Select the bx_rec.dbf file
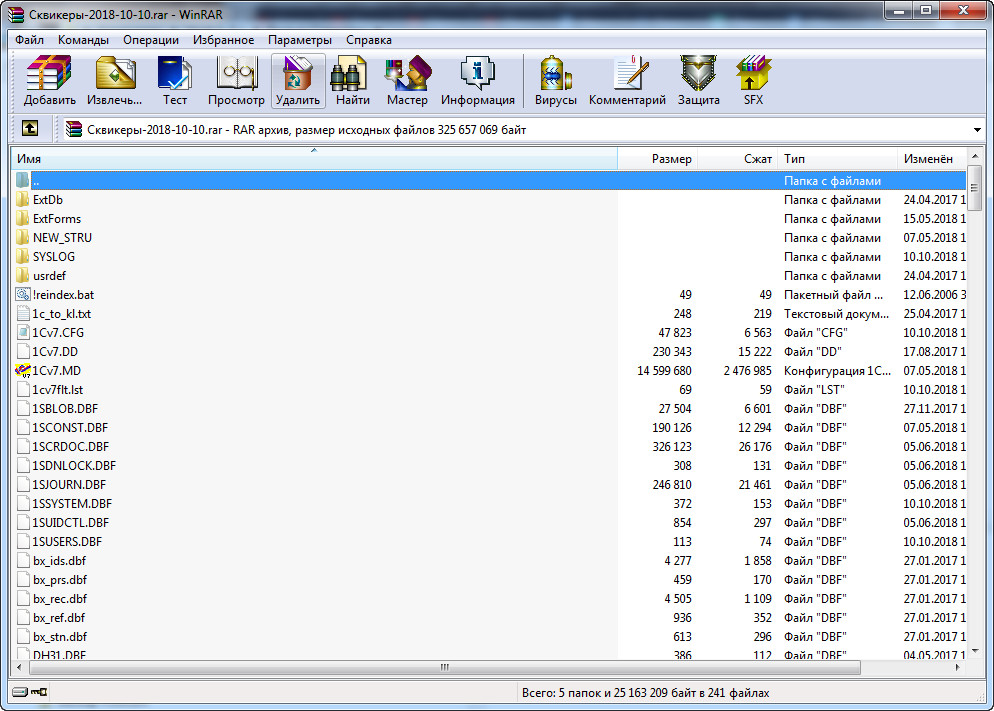Viewport: 994px width, 711px height. pyautogui.click(x=60, y=599)
